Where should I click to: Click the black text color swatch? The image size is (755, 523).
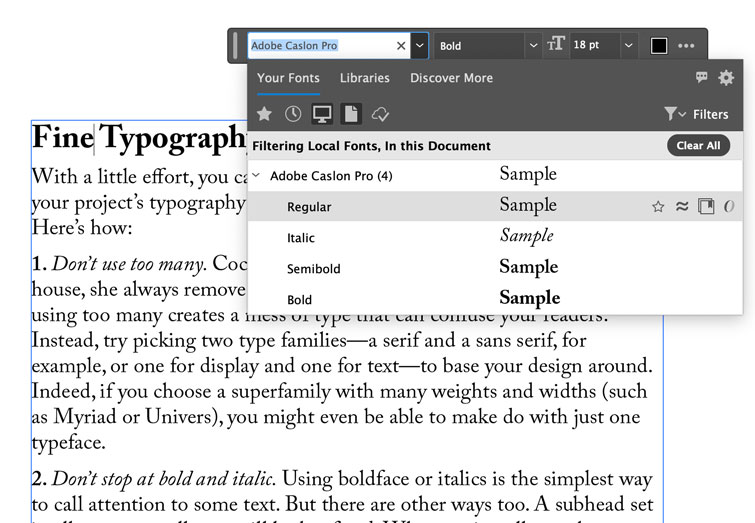[659, 45]
